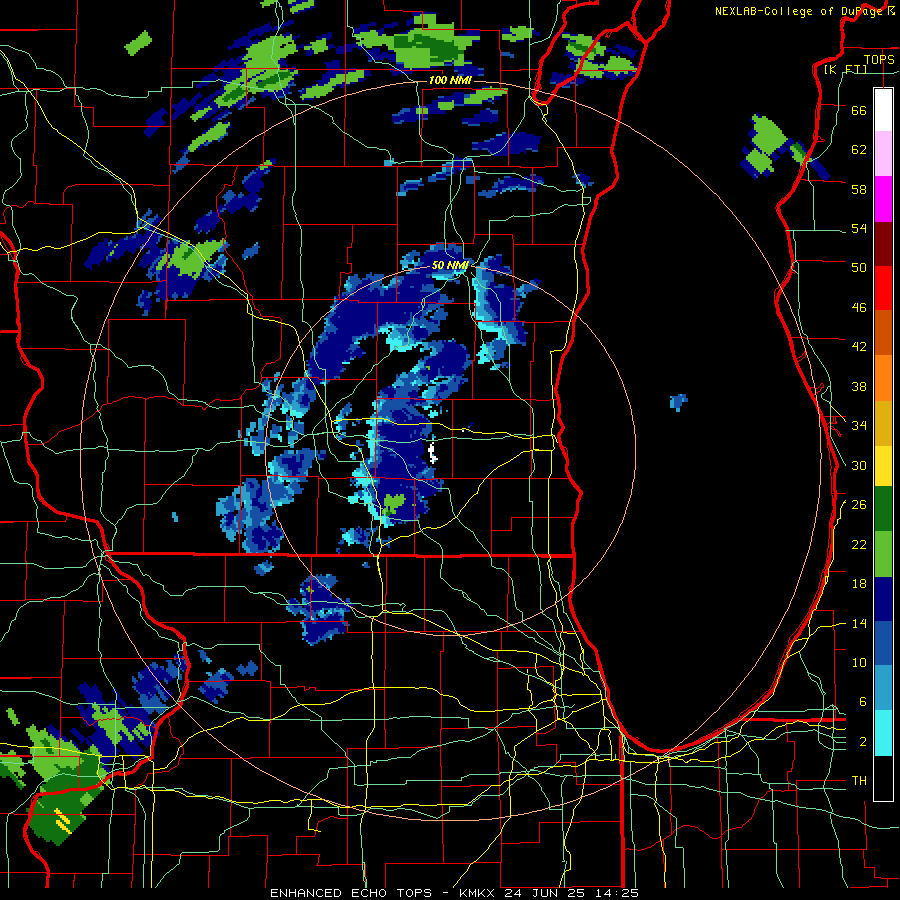Click the 18 value on the legend scale
The image size is (900, 900).
point(859,584)
